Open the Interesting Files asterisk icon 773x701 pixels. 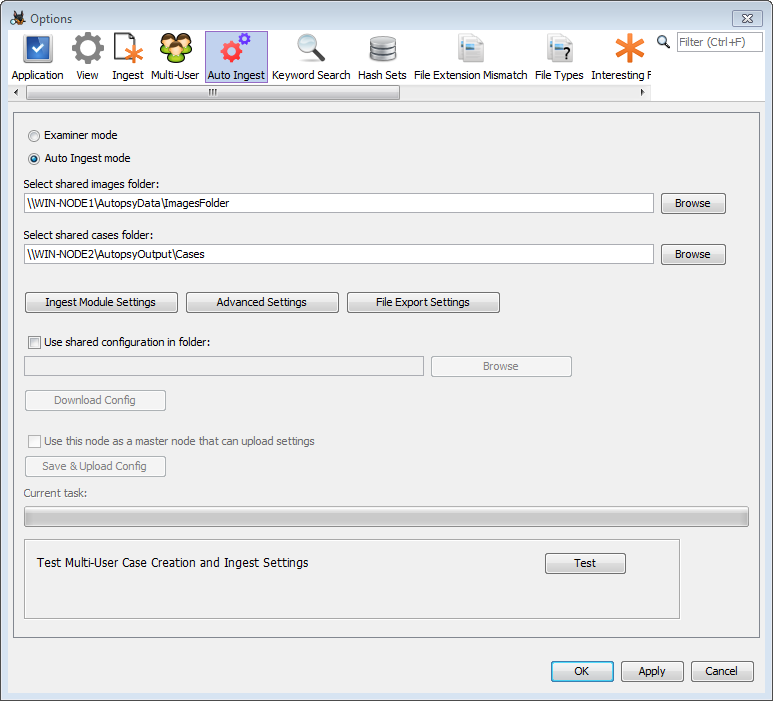point(629,50)
